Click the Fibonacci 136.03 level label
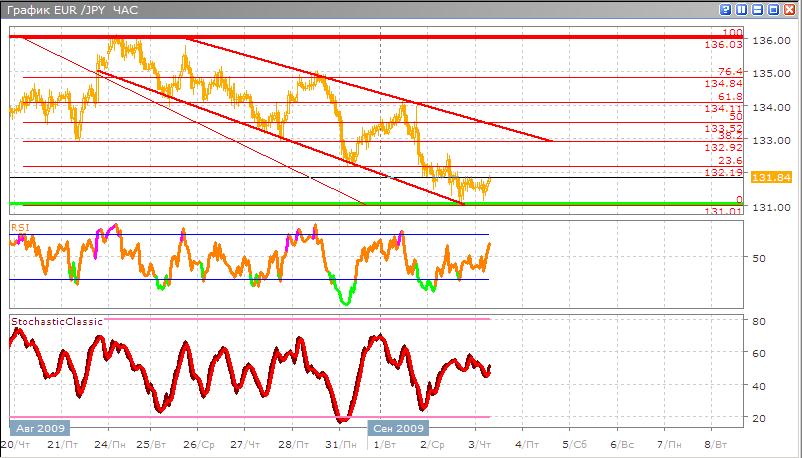The image size is (802, 458). pos(722,45)
